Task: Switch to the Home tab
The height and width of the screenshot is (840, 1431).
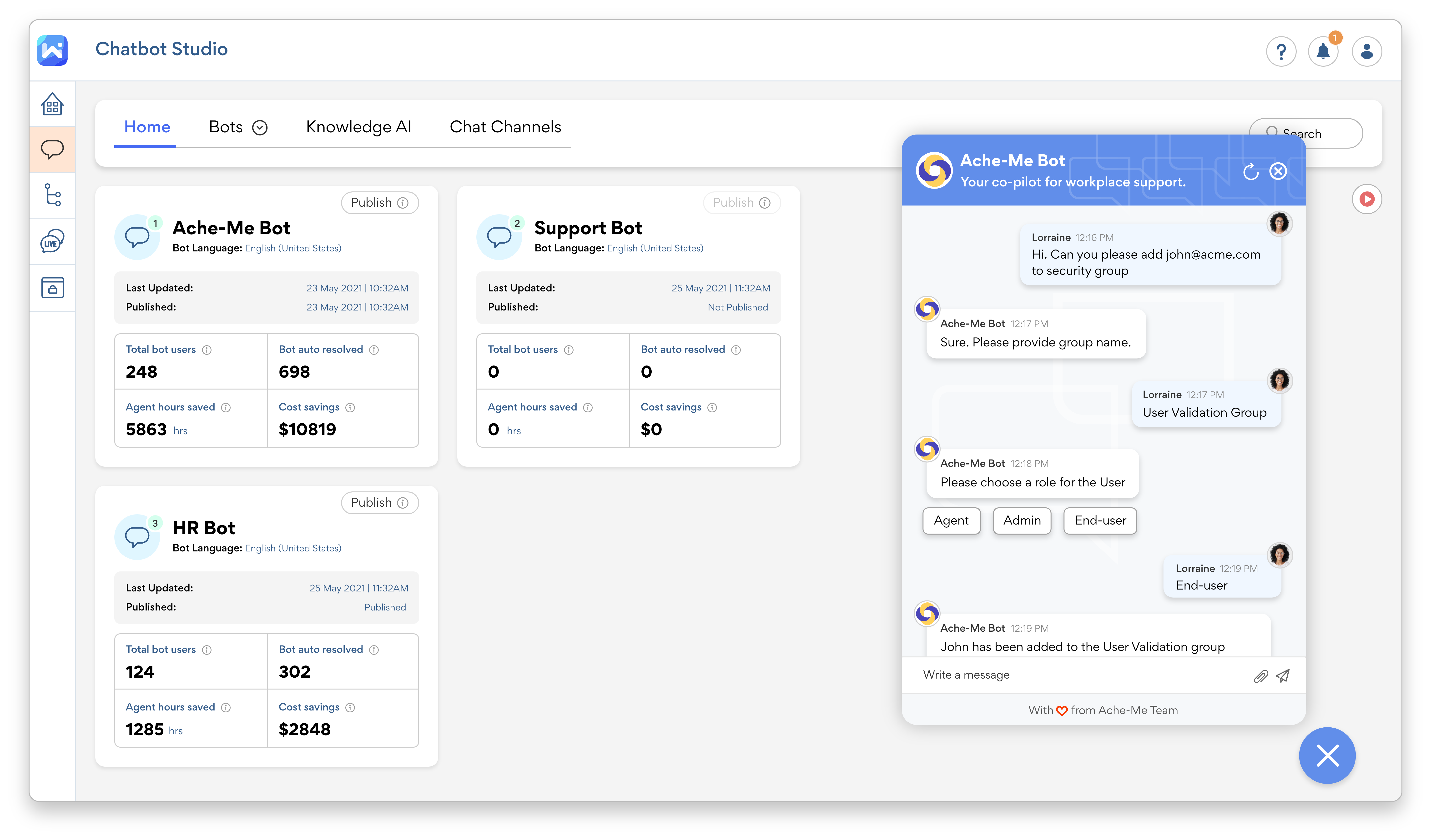Action: point(147,127)
